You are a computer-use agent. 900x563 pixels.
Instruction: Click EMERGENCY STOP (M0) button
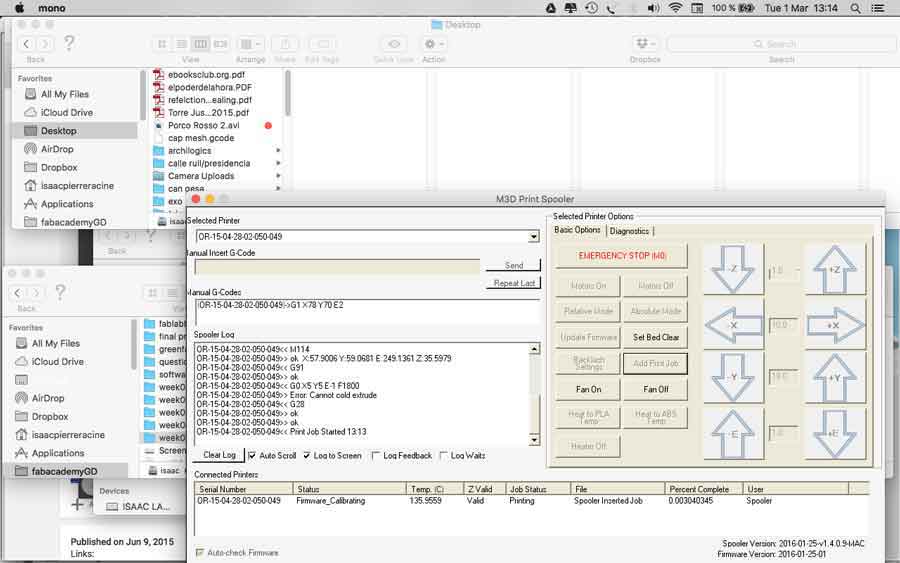(x=622, y=256)
